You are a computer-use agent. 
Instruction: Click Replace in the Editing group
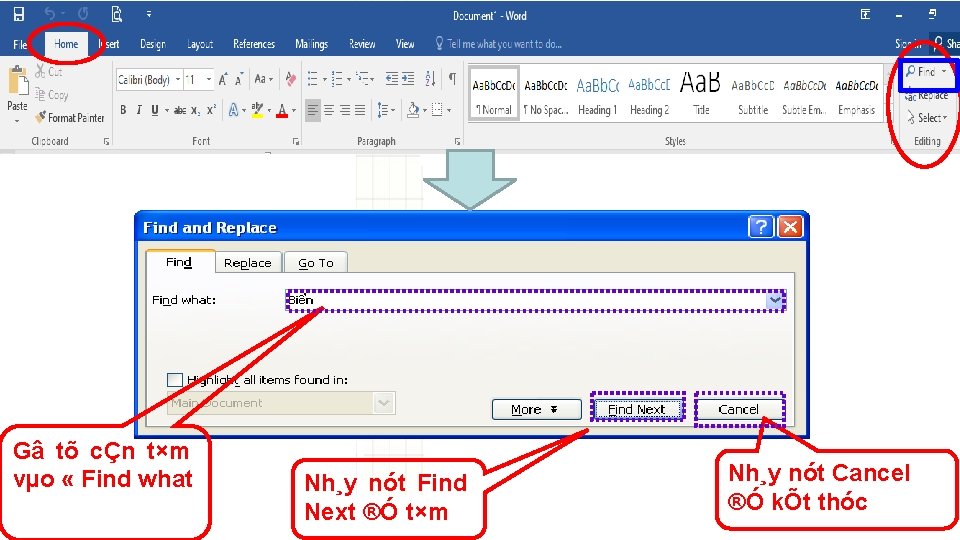(926, 96)
